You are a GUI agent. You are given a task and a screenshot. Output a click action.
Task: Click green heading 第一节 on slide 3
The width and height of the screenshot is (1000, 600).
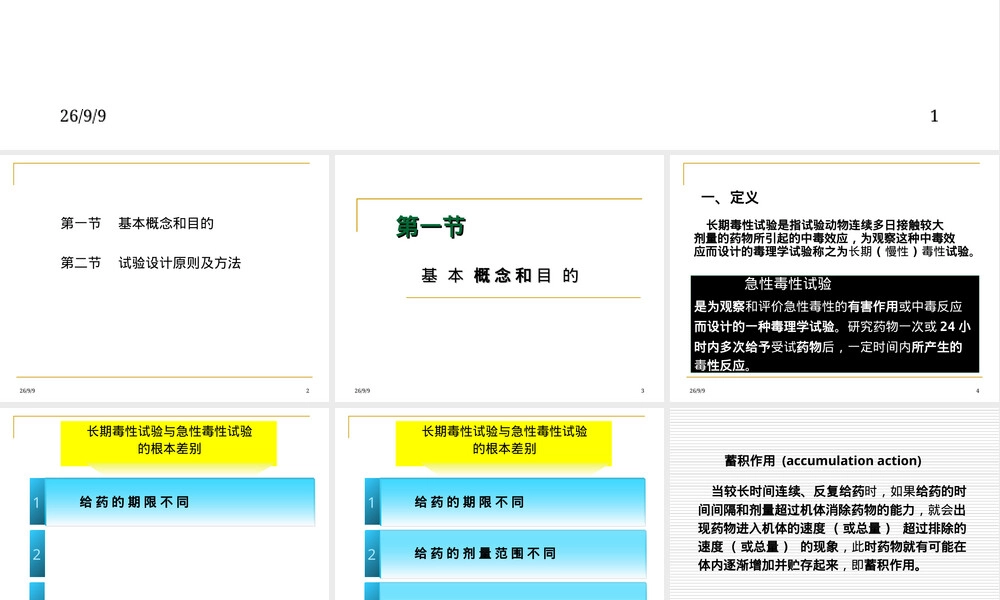click(431, 227)
